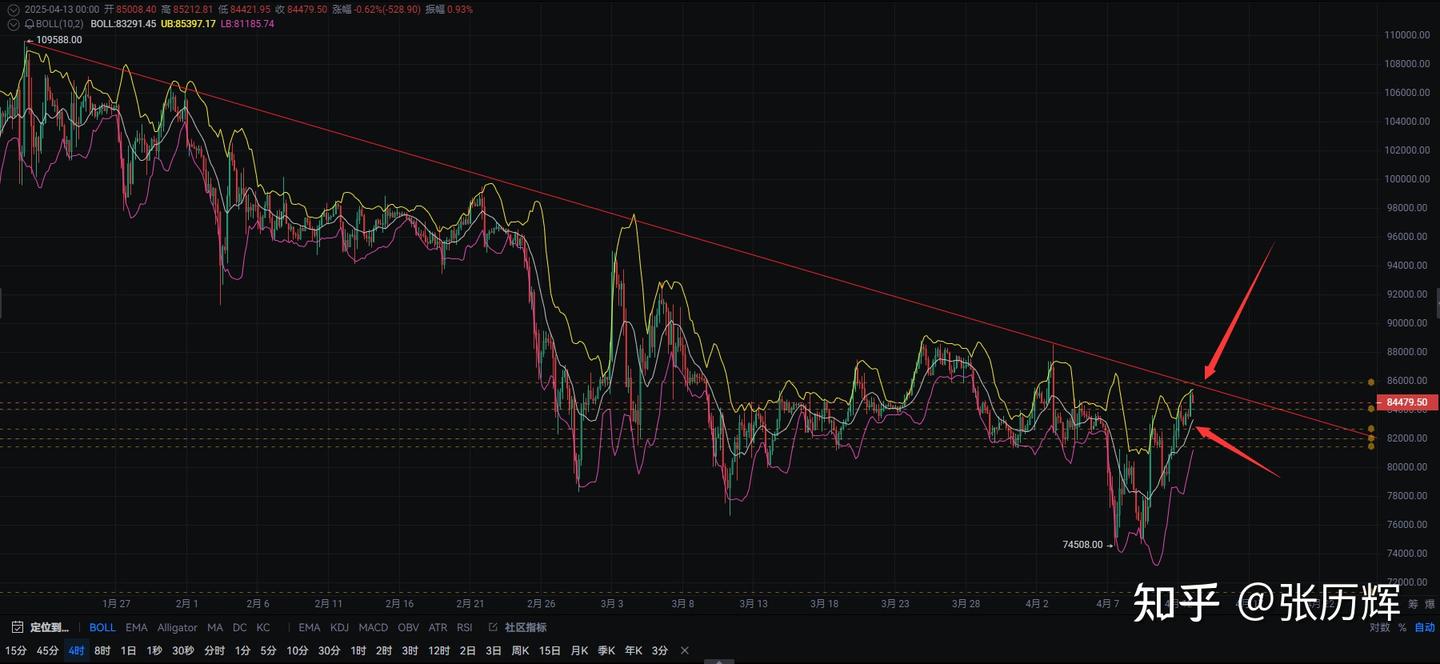Enable the KC indicator

coord(263,628)
